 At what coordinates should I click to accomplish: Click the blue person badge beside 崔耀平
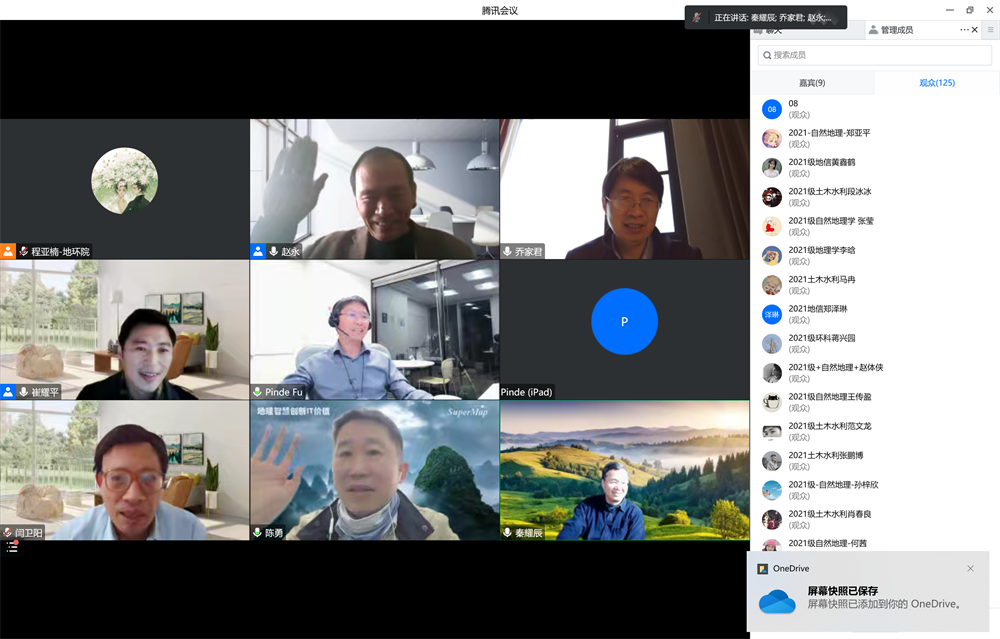tap(8, 392)
